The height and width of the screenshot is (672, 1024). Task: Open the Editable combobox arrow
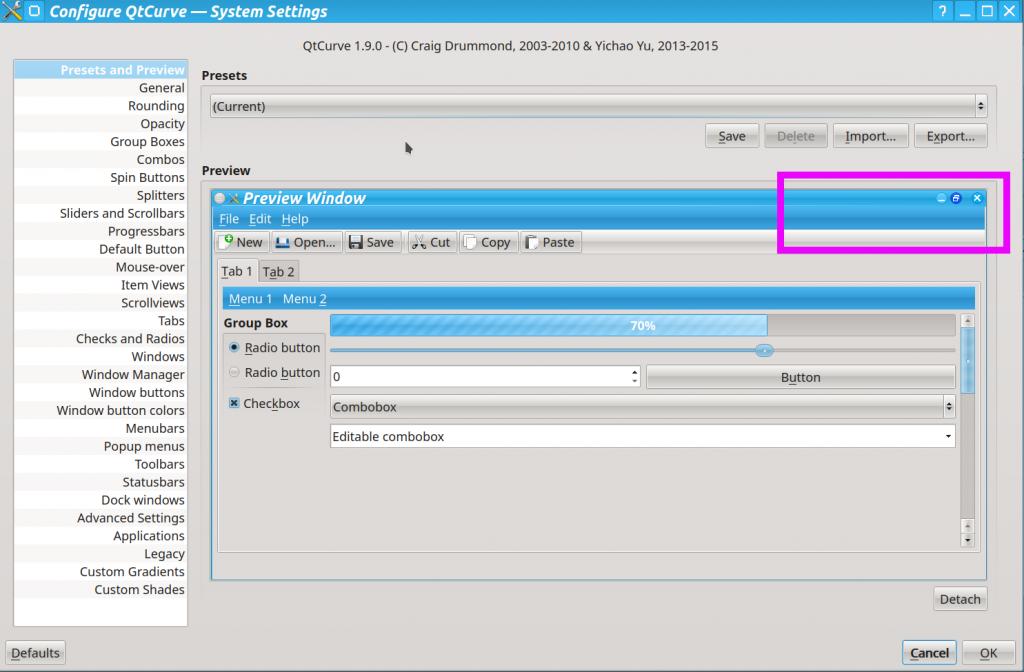pos(948,437)
